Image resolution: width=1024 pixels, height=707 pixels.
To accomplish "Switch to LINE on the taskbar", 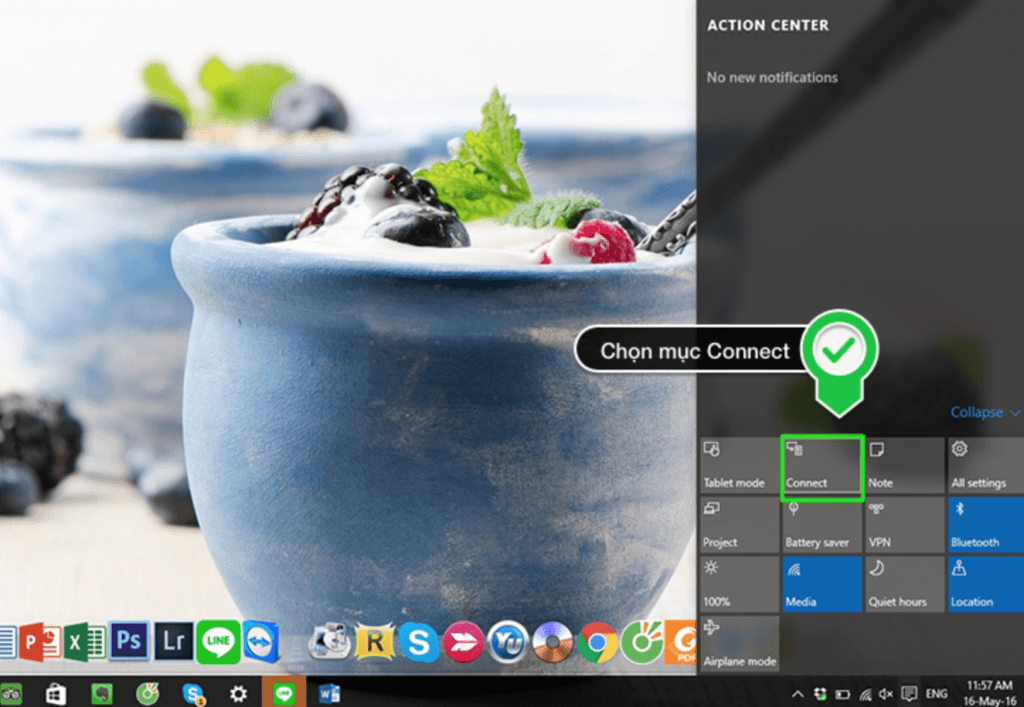I will click(x=283, y=692).
